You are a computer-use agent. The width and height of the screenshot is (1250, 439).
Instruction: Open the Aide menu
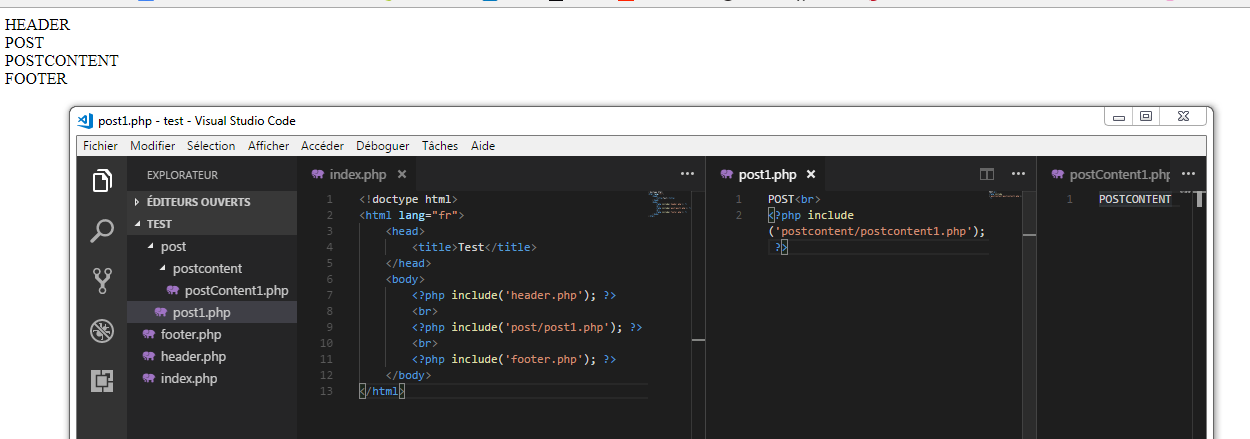point(483,146)
